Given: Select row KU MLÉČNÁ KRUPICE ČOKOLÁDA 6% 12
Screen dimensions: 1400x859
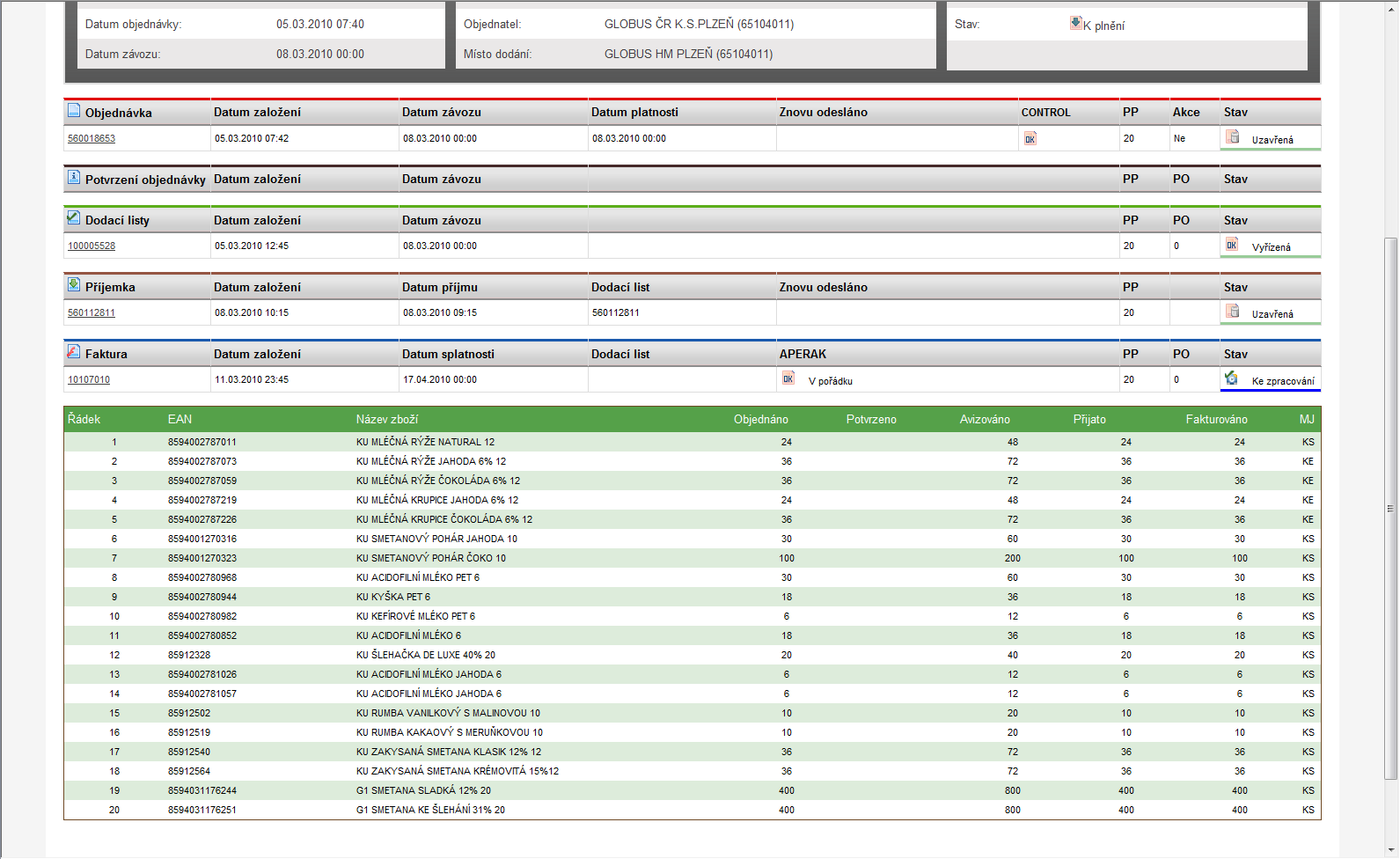Looking at the screenshot, I should (693, 519).
